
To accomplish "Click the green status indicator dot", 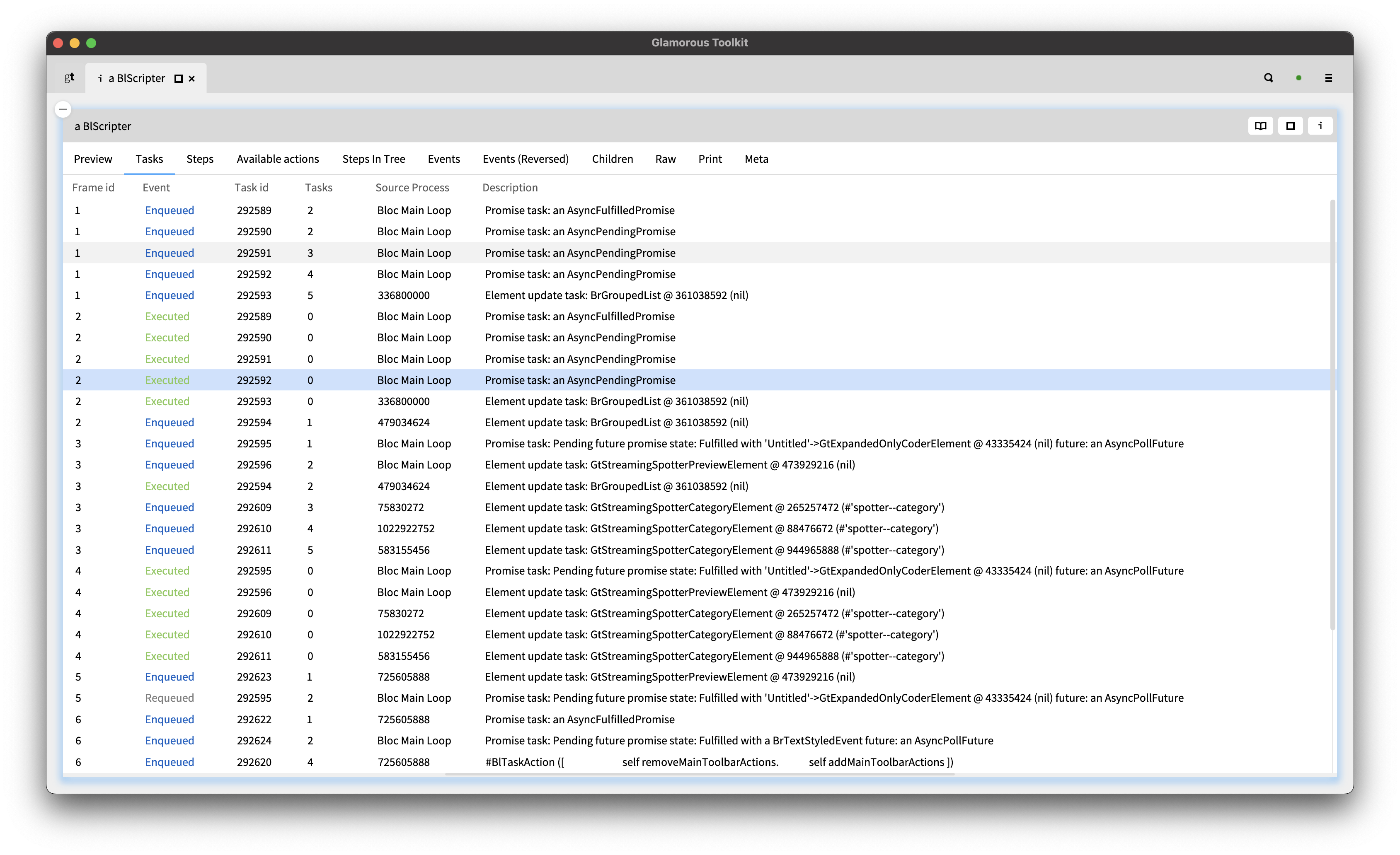I will coord(1298,78).
